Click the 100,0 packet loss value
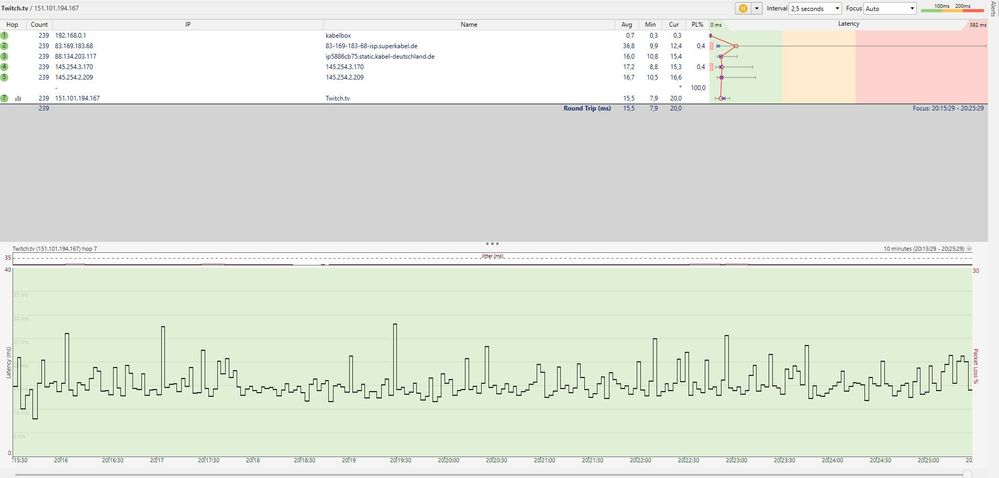This screenshot has height=478, width=999. [698, 88]
